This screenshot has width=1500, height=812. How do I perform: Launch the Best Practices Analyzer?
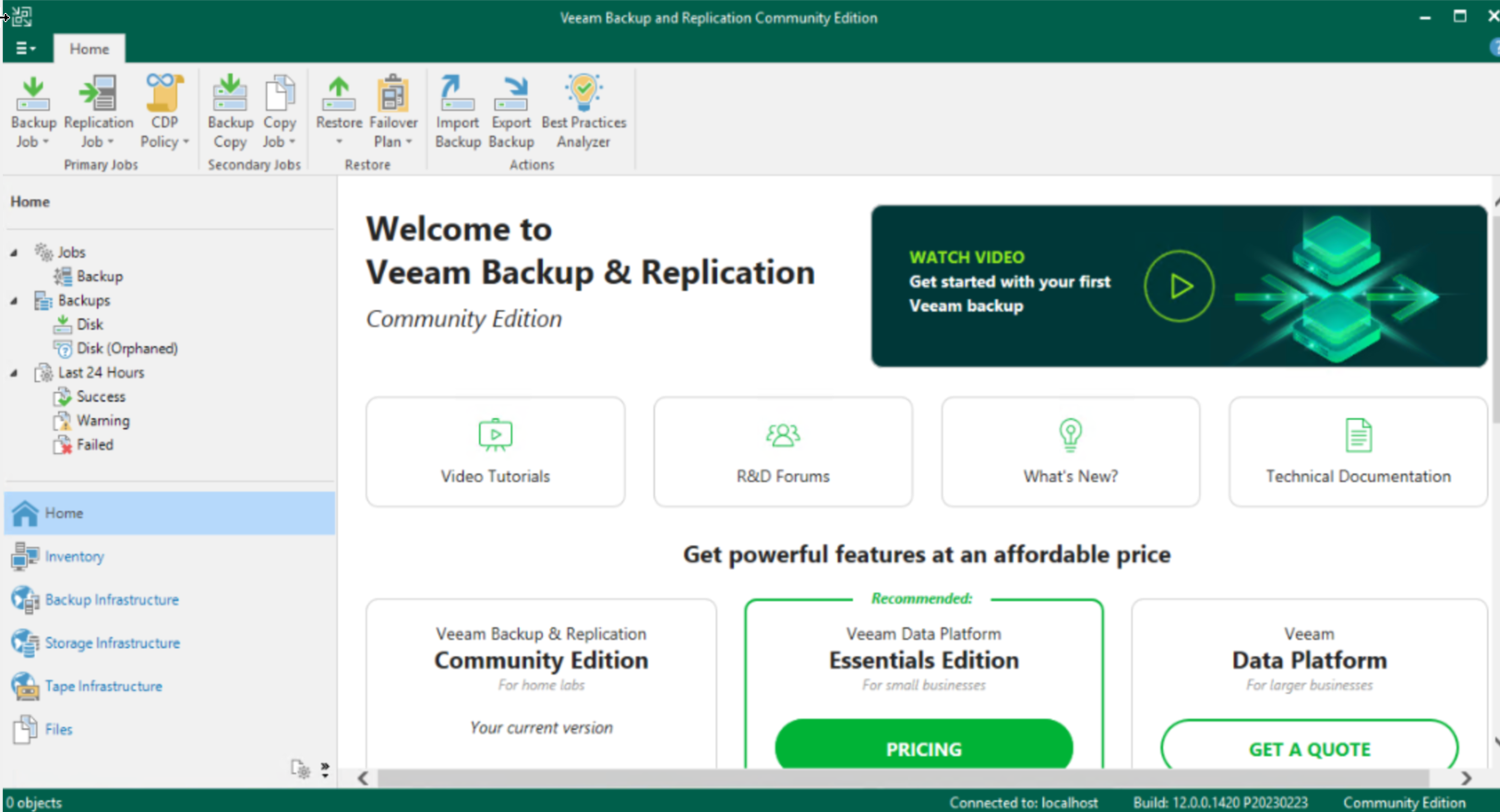tap(583, 112)
